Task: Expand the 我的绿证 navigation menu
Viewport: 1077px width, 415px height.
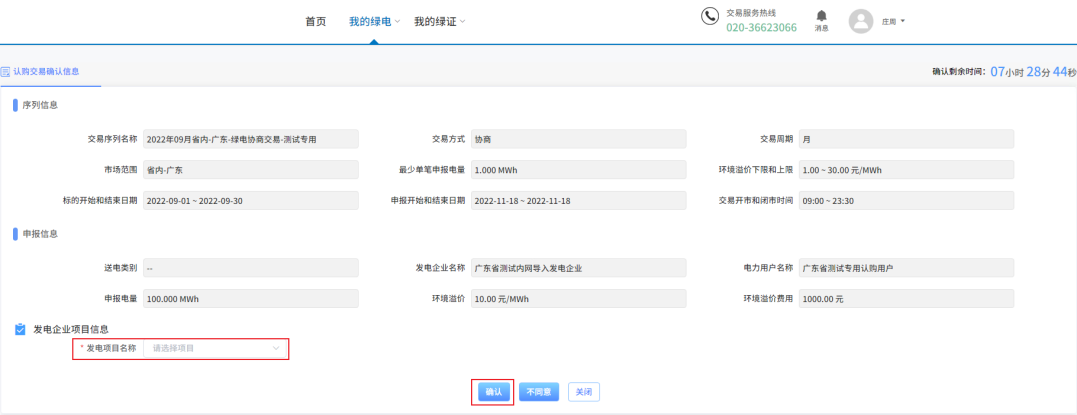Action: (440, 21)
